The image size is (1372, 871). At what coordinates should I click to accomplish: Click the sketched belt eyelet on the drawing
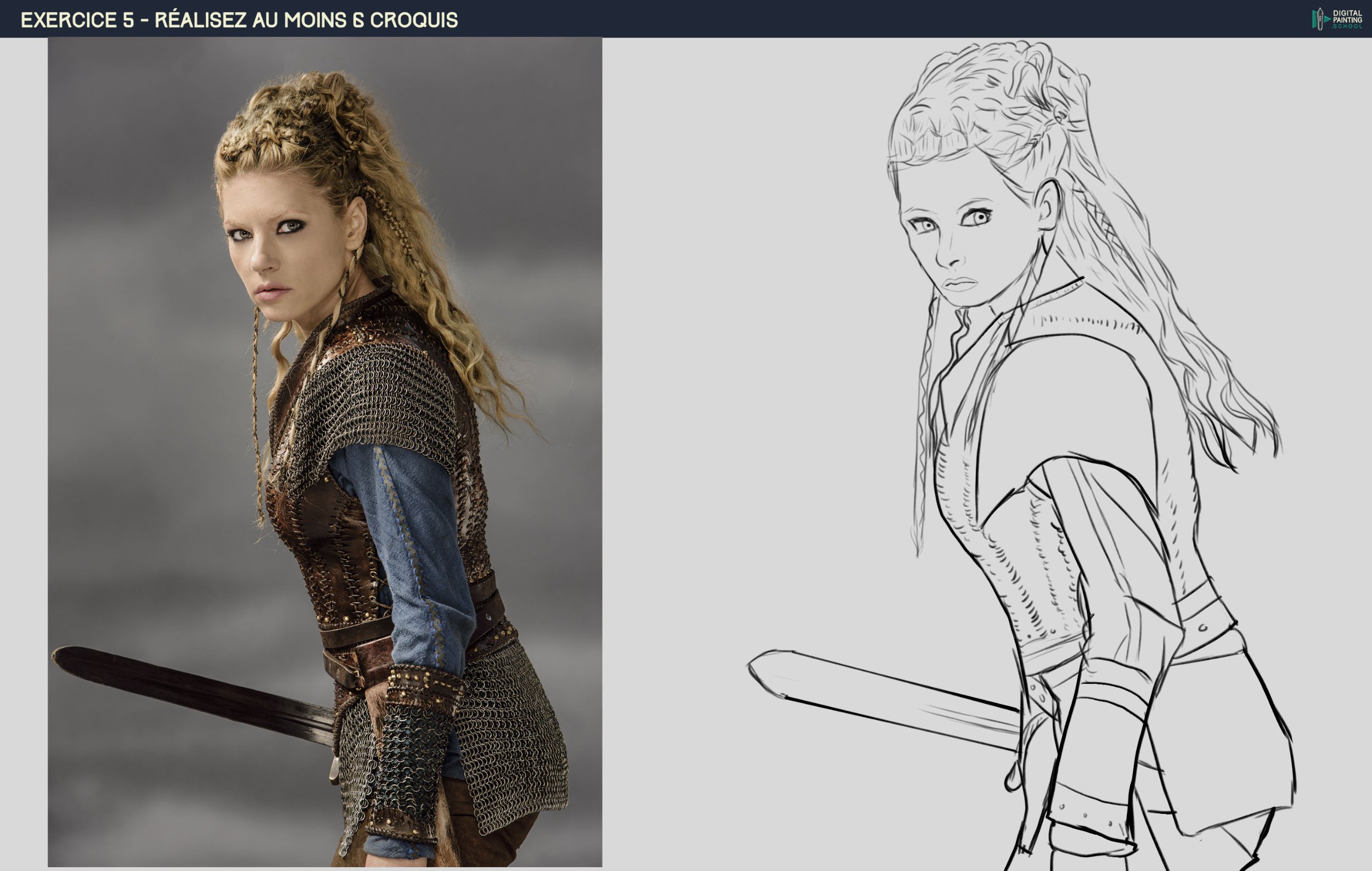1204,628
